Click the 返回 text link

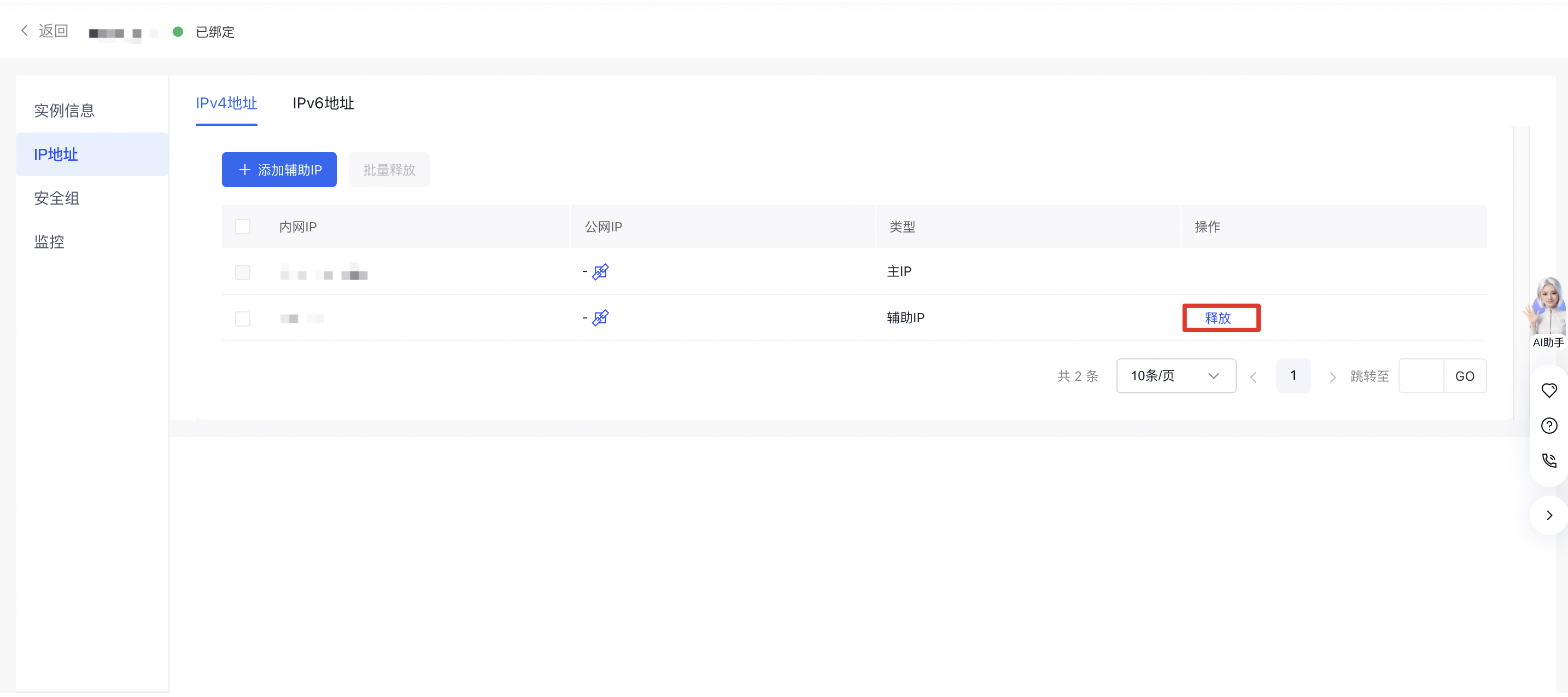pos(54,31)
